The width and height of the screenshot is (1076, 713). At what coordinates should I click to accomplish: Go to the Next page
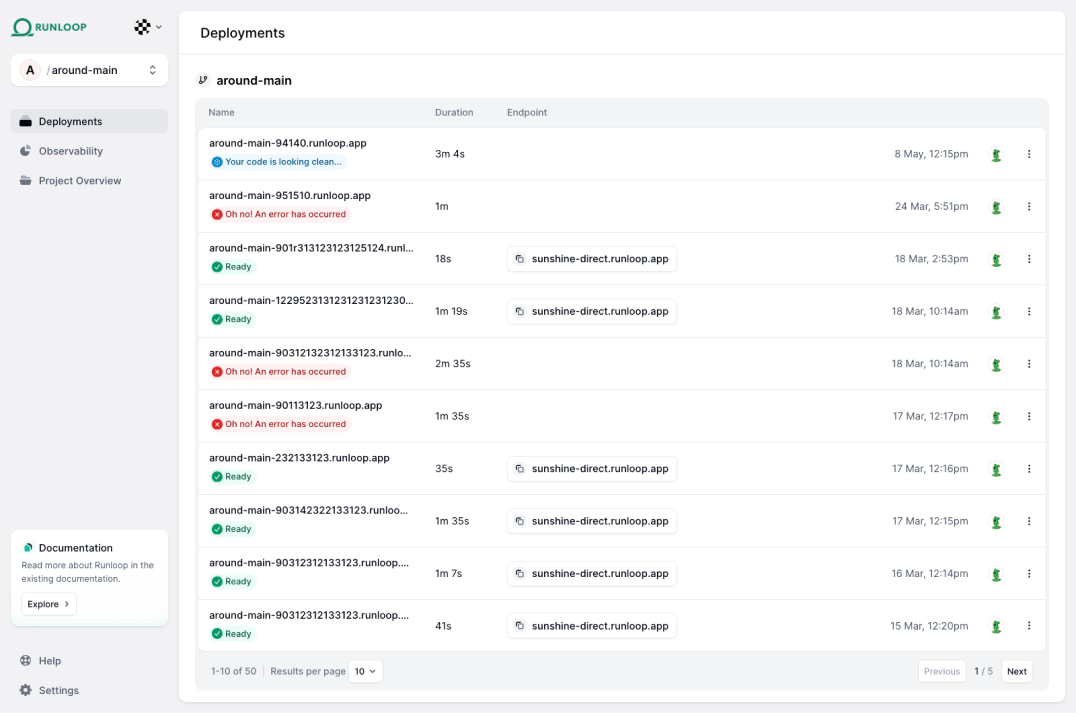coord(1016,671)
